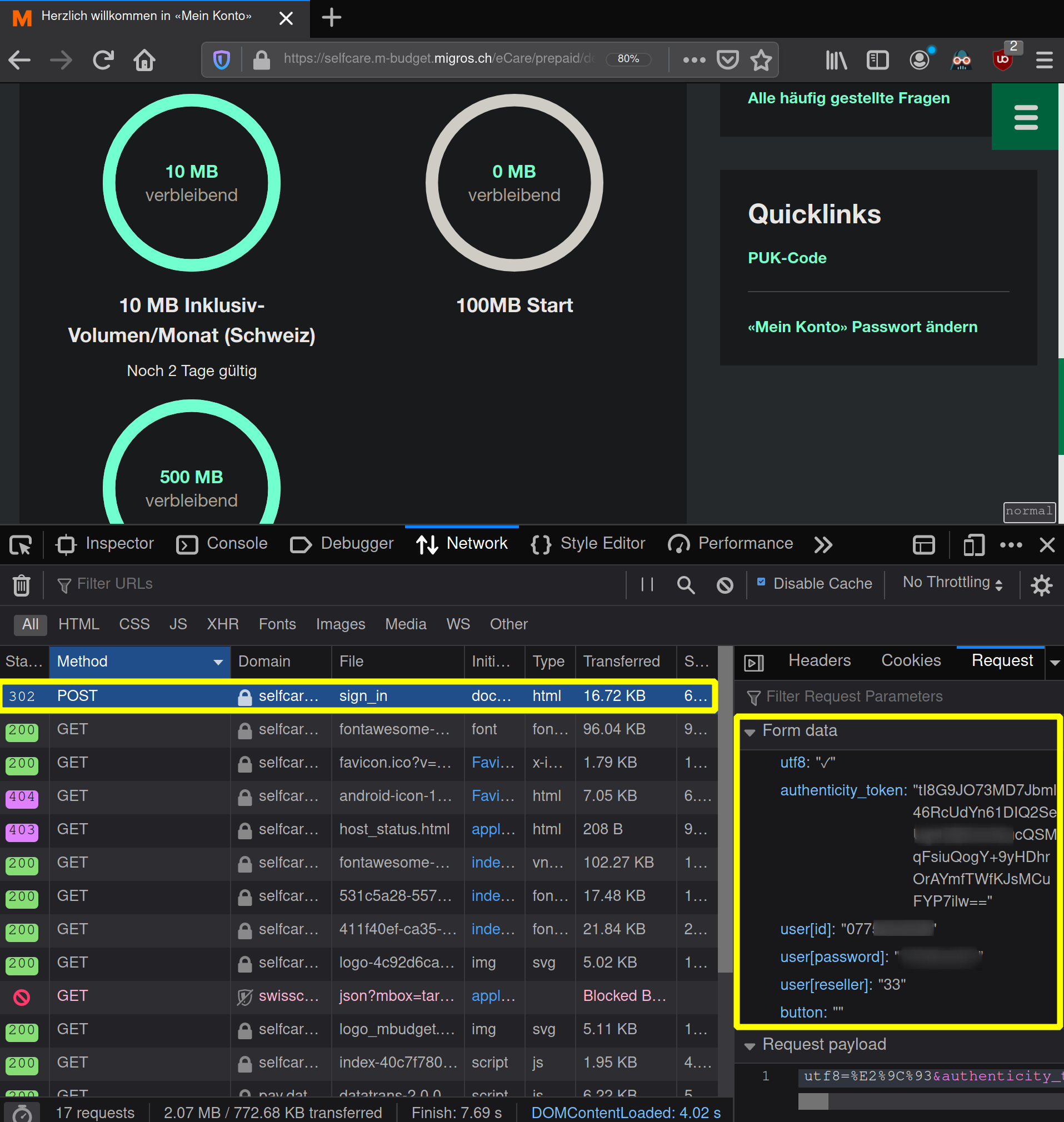Open devtools customize three-dot menu

click(1011, 545)
